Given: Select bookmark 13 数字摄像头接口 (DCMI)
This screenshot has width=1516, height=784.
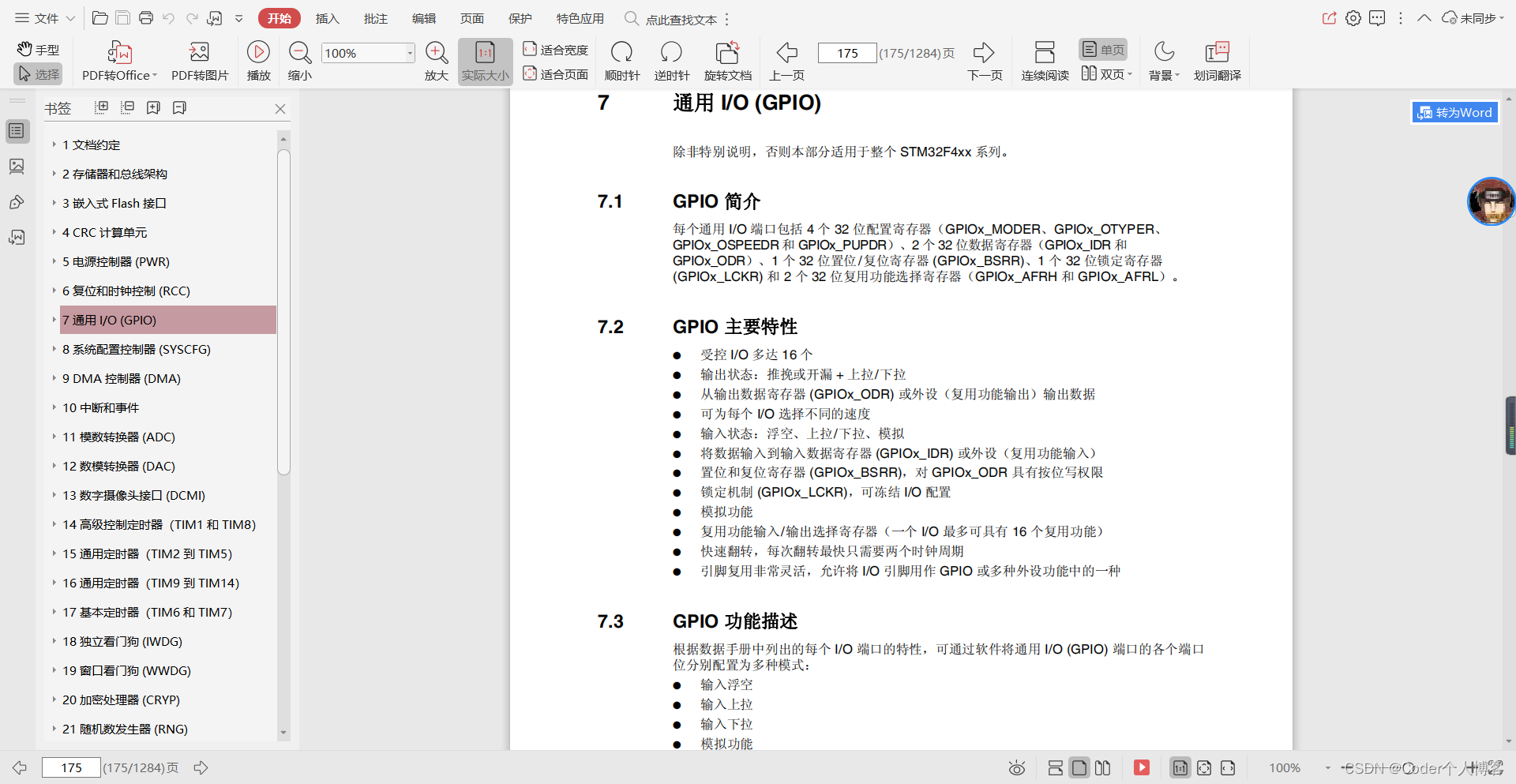Looking at the screenshot, I should (x=133, y=495).
